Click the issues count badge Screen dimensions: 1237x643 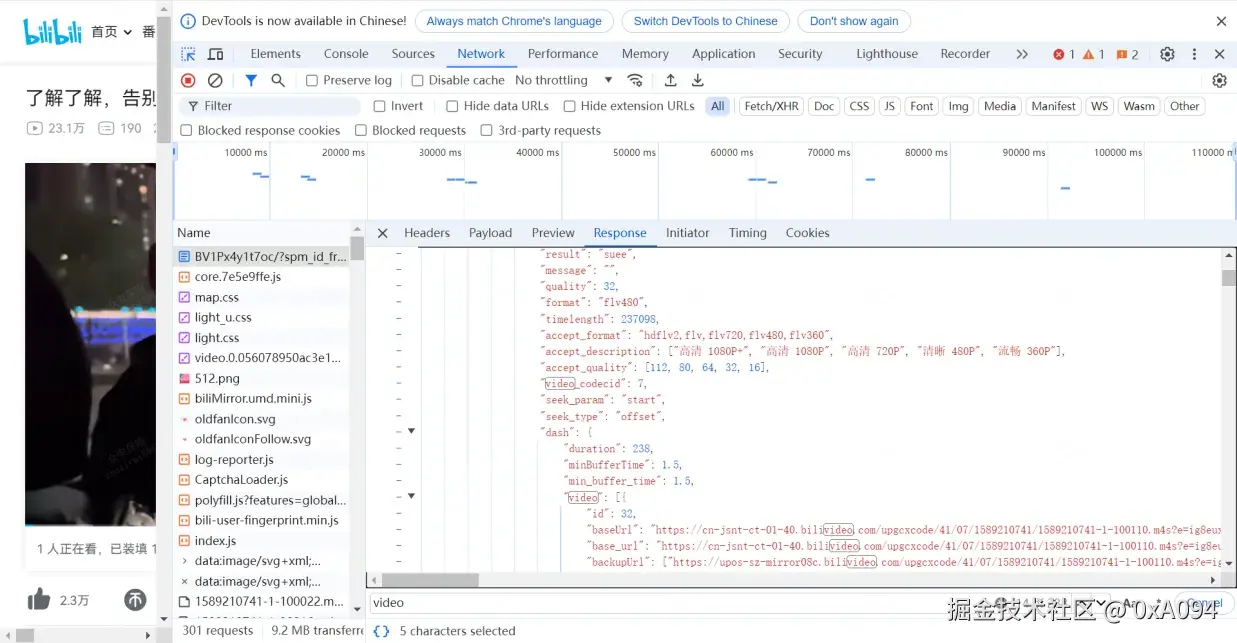(x=1127, y=54)
